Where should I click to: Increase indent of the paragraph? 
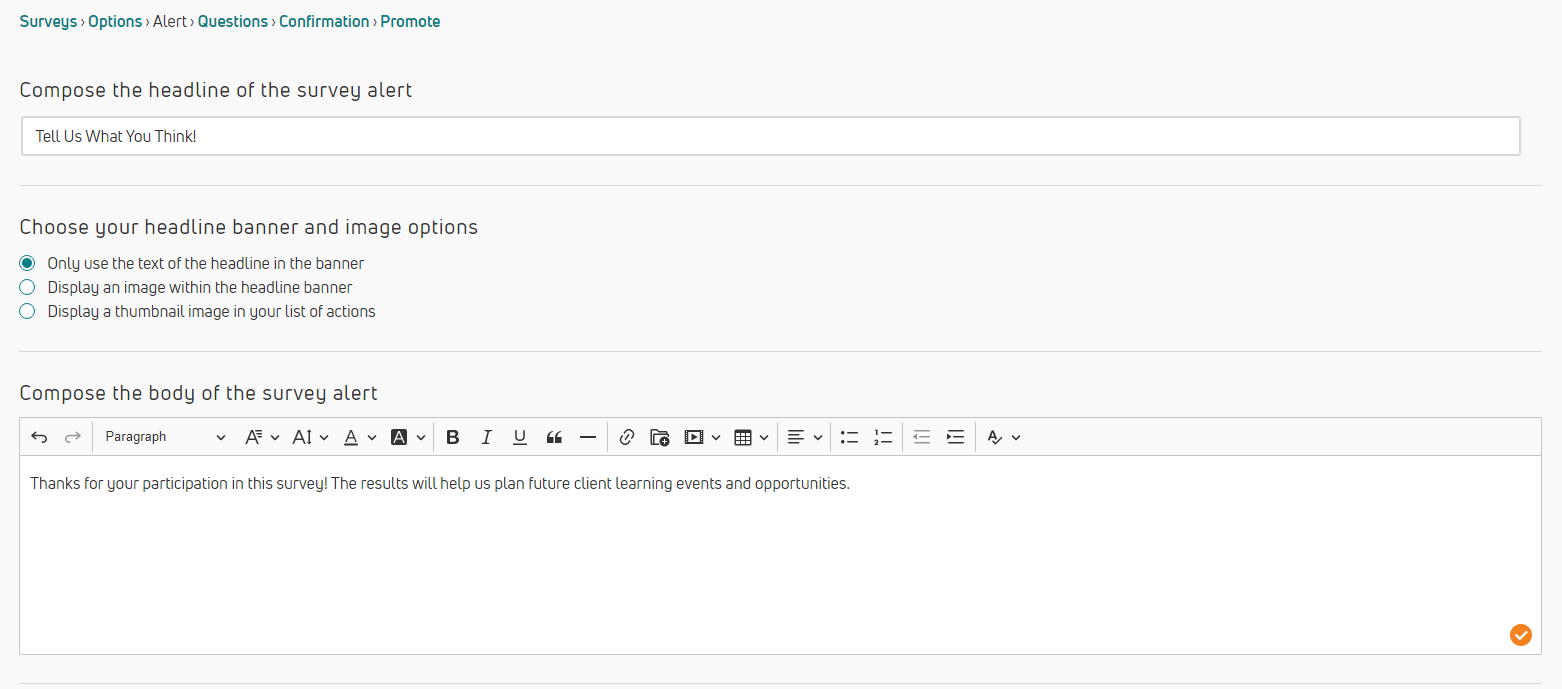[x=955, y=437]
